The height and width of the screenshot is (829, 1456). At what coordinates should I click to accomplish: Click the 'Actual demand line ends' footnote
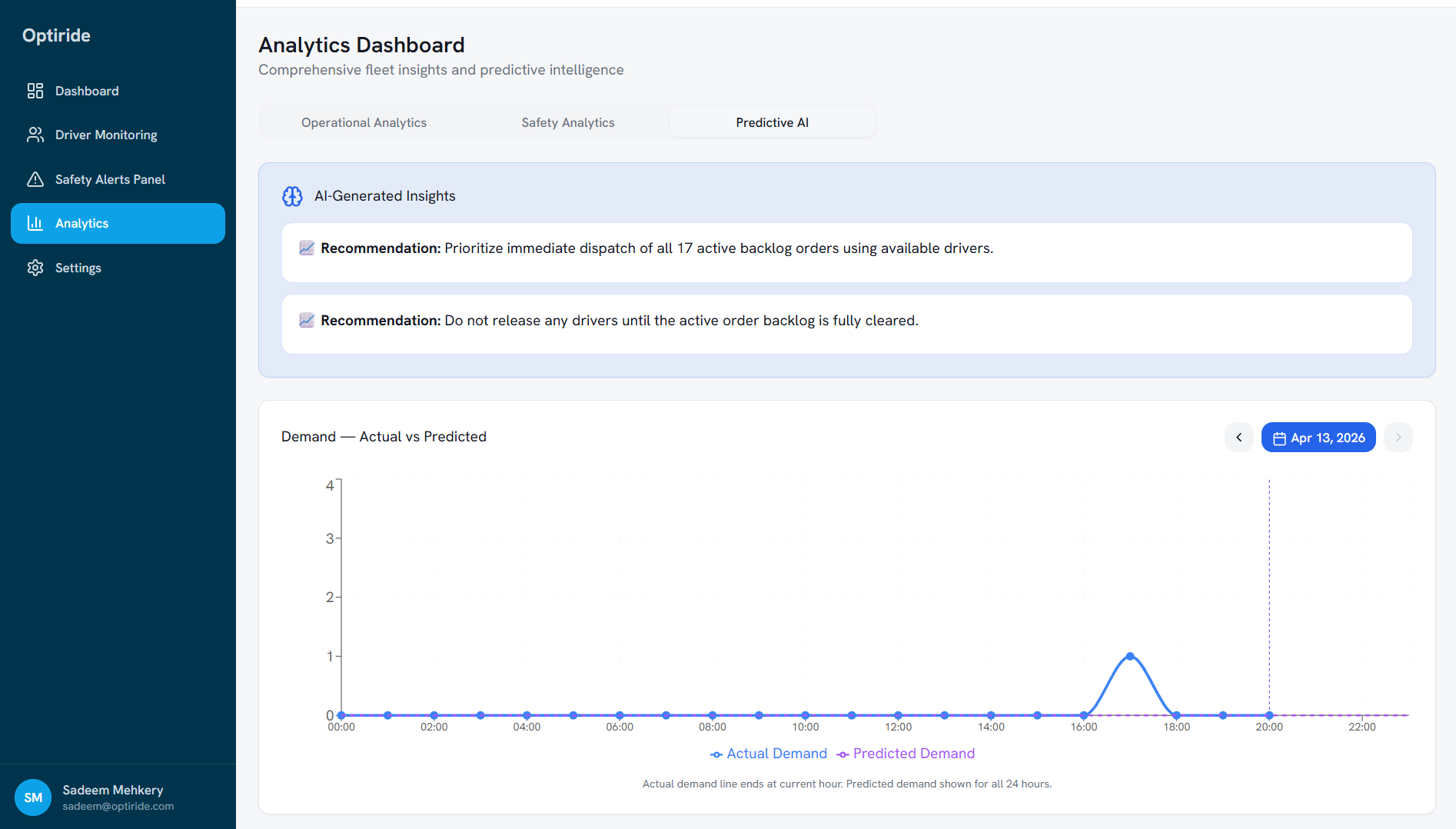pos(847,784)
